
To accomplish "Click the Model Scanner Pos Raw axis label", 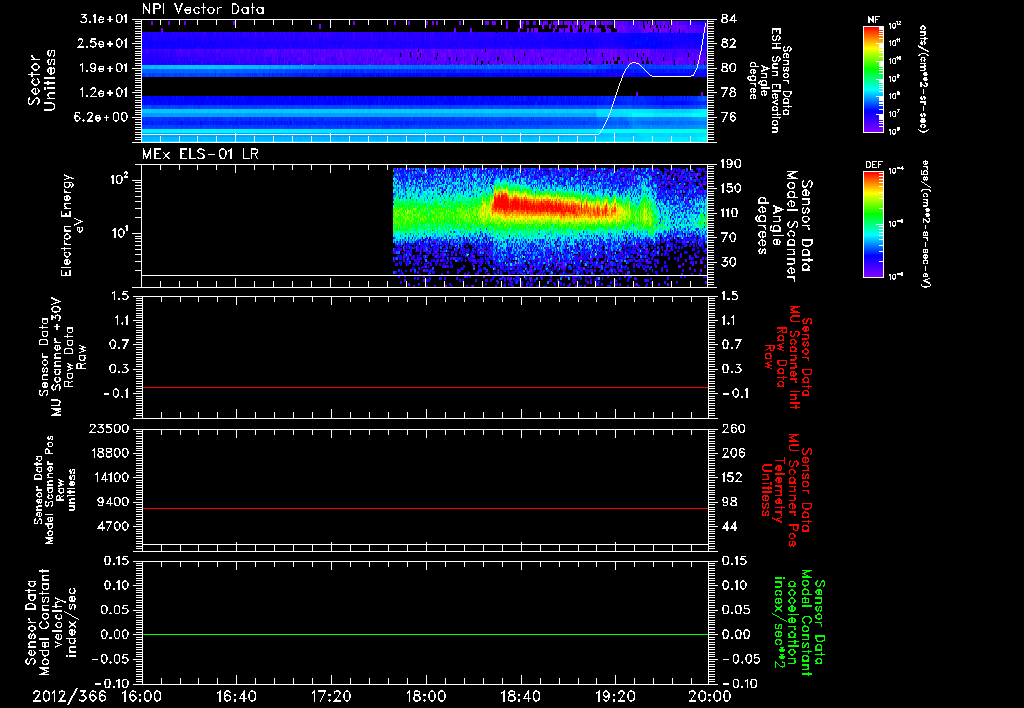I will click(55, 489).
